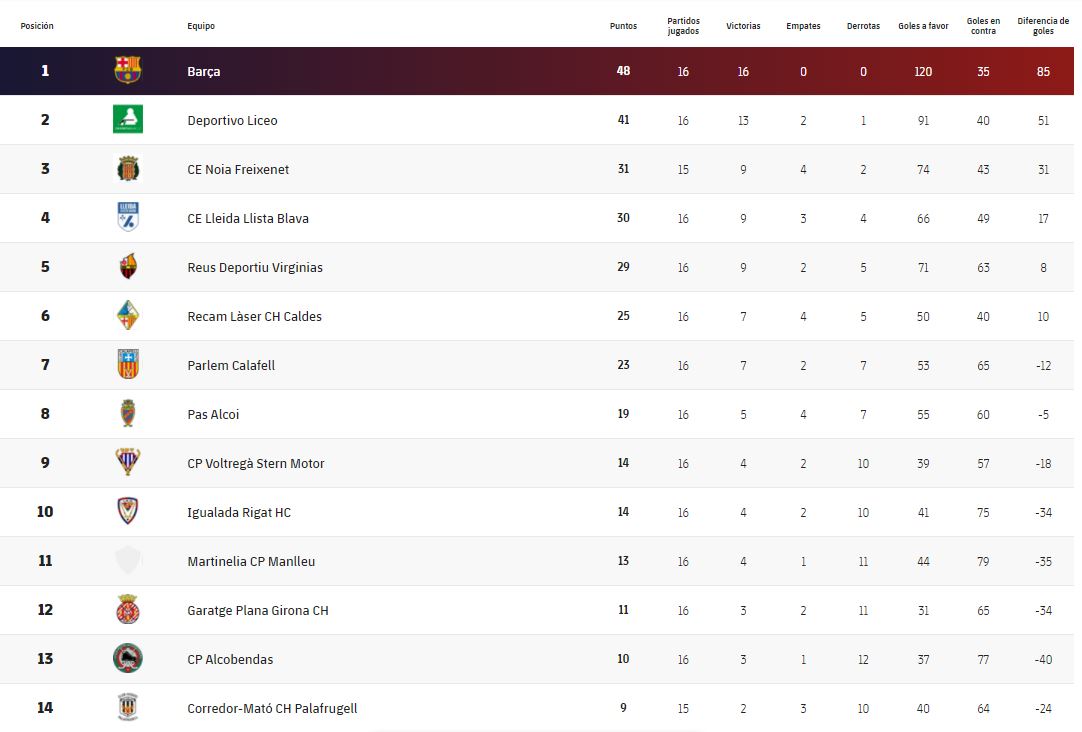1082x732 pixels.
Task: Click the Diferencia de goles column header
Action: tap(1043, 26)
